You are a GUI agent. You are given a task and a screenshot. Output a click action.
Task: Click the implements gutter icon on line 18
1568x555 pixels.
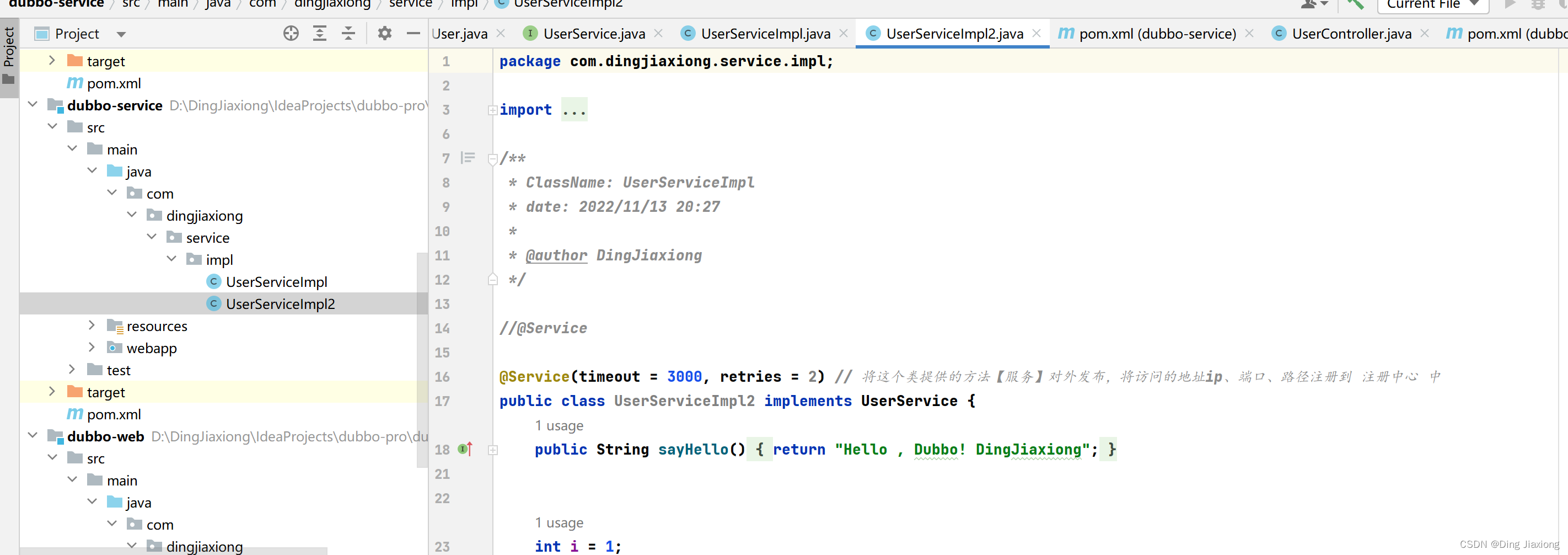click(466, 449)
